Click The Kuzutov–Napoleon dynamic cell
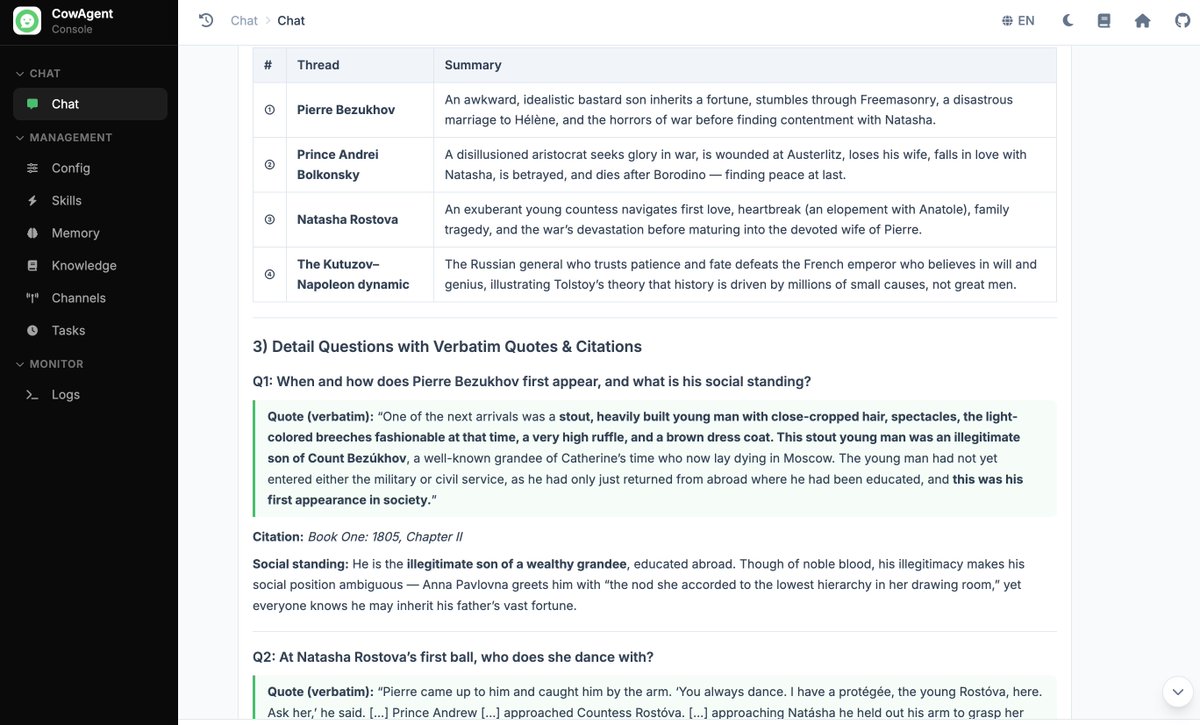The height and width of the screenshot is (725, 1200). [359, 274]
